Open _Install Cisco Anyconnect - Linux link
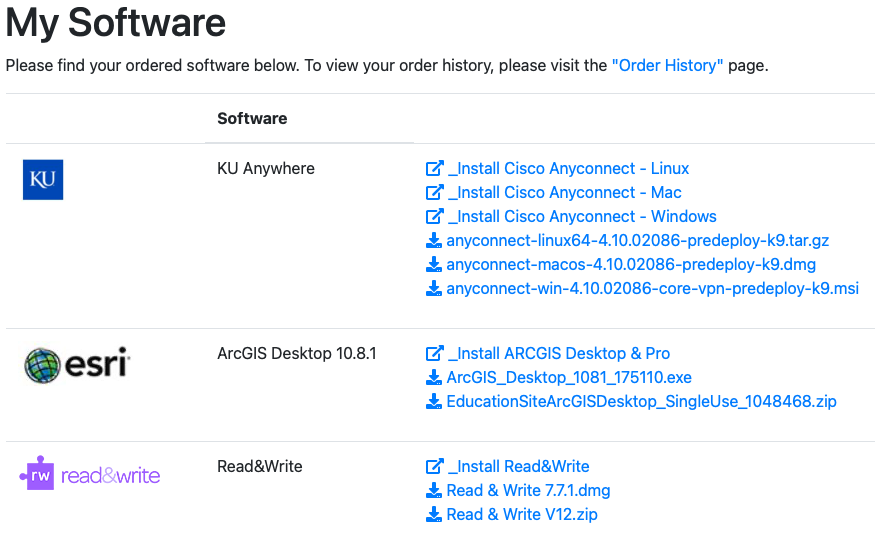 point(568,168)
